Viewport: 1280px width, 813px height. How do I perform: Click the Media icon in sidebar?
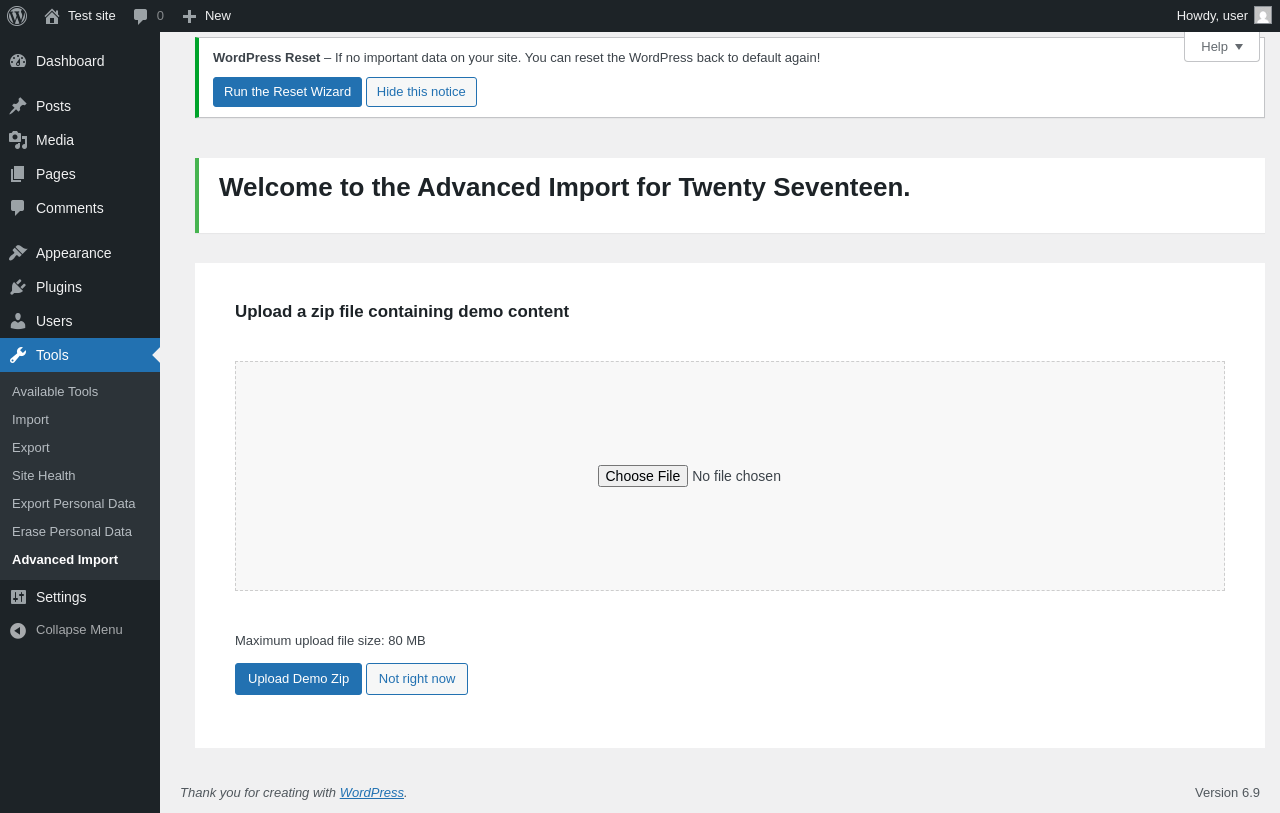coord(18,140)
